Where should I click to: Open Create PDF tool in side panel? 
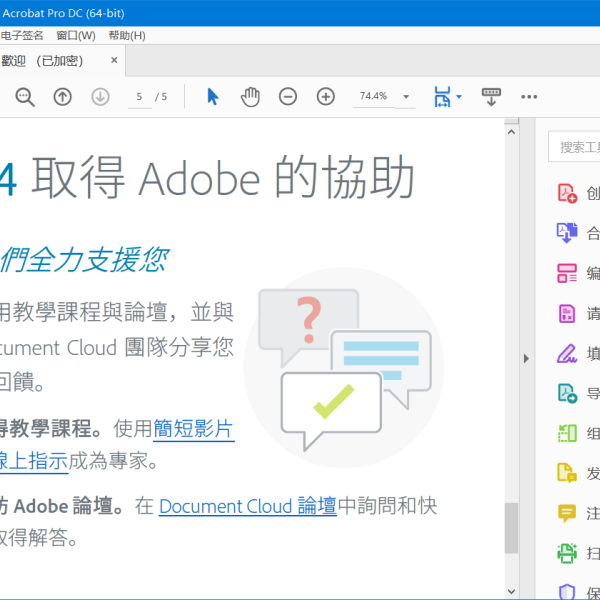(x=567, y=193)
